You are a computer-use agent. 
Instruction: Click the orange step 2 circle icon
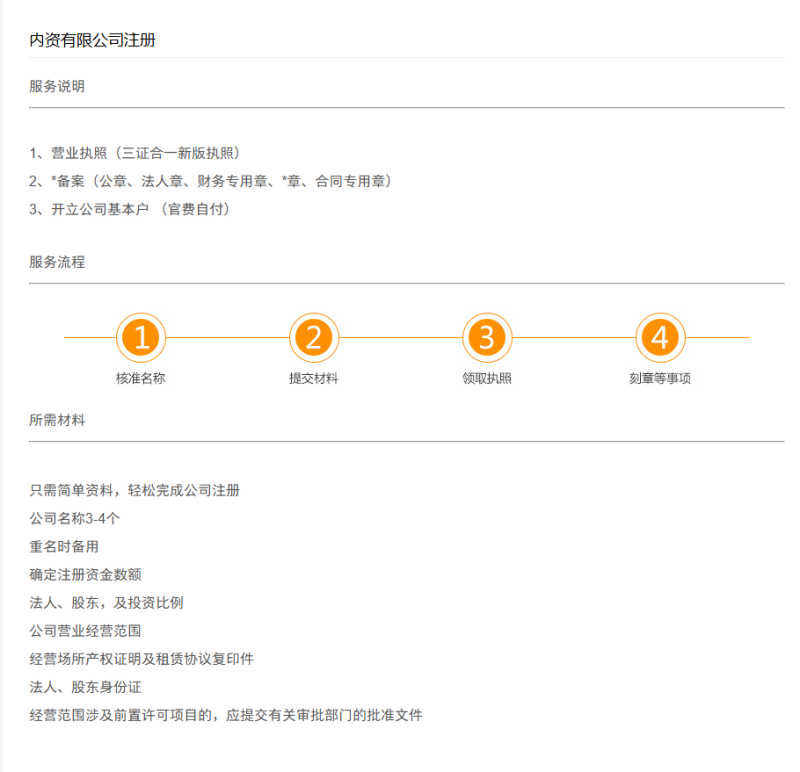(314, 338)
